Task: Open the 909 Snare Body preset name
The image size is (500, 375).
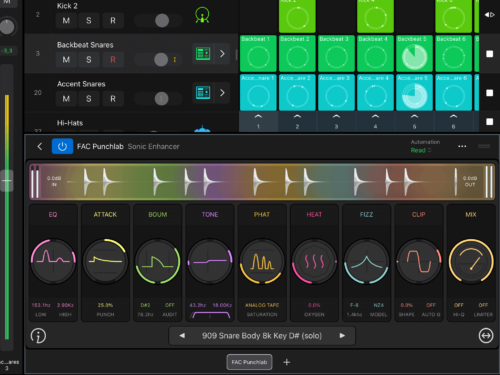Action: [x=262, y=336]
